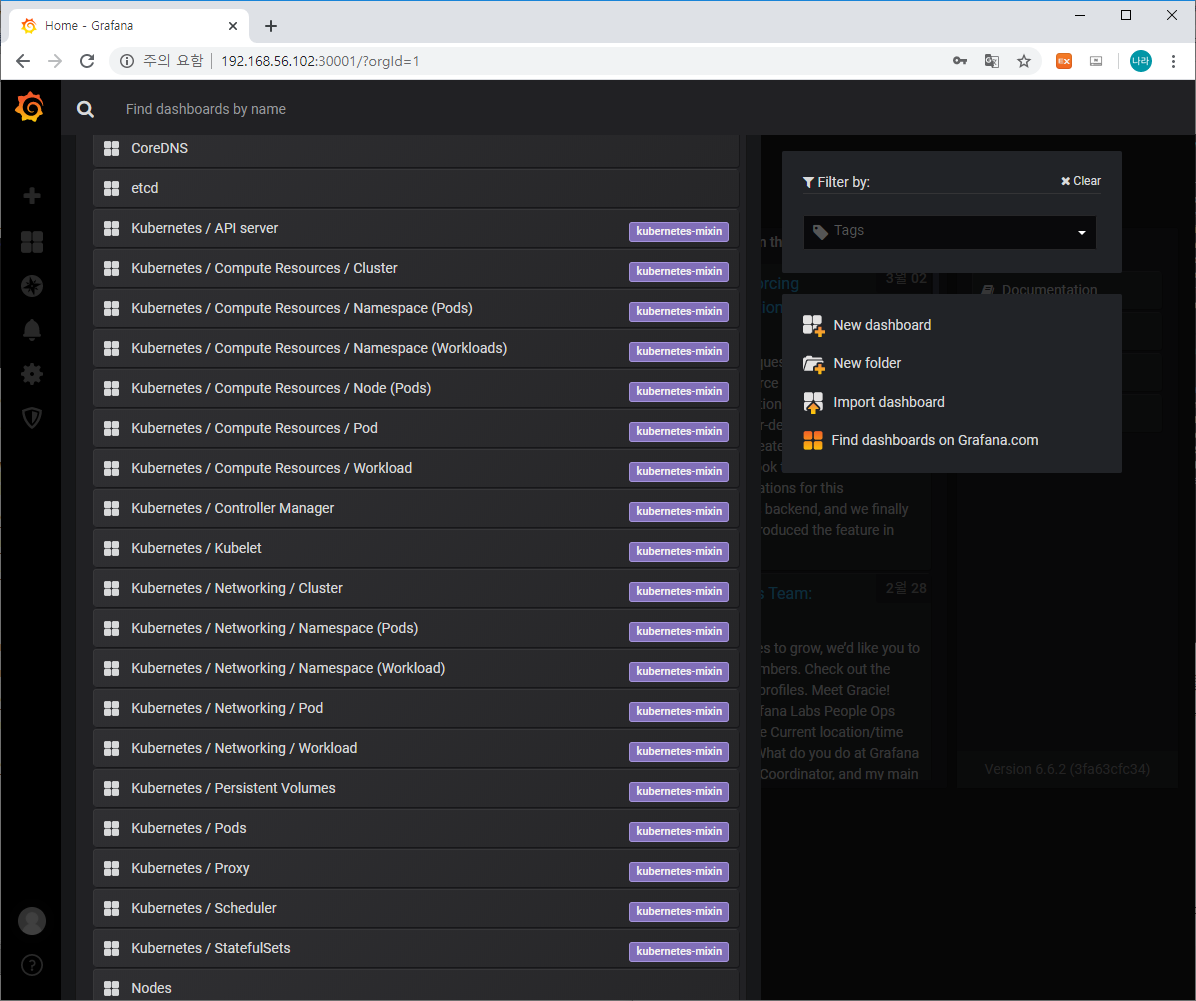Click the browser back arrow
Screen dimensions: 1196x1001
(23, 61)
